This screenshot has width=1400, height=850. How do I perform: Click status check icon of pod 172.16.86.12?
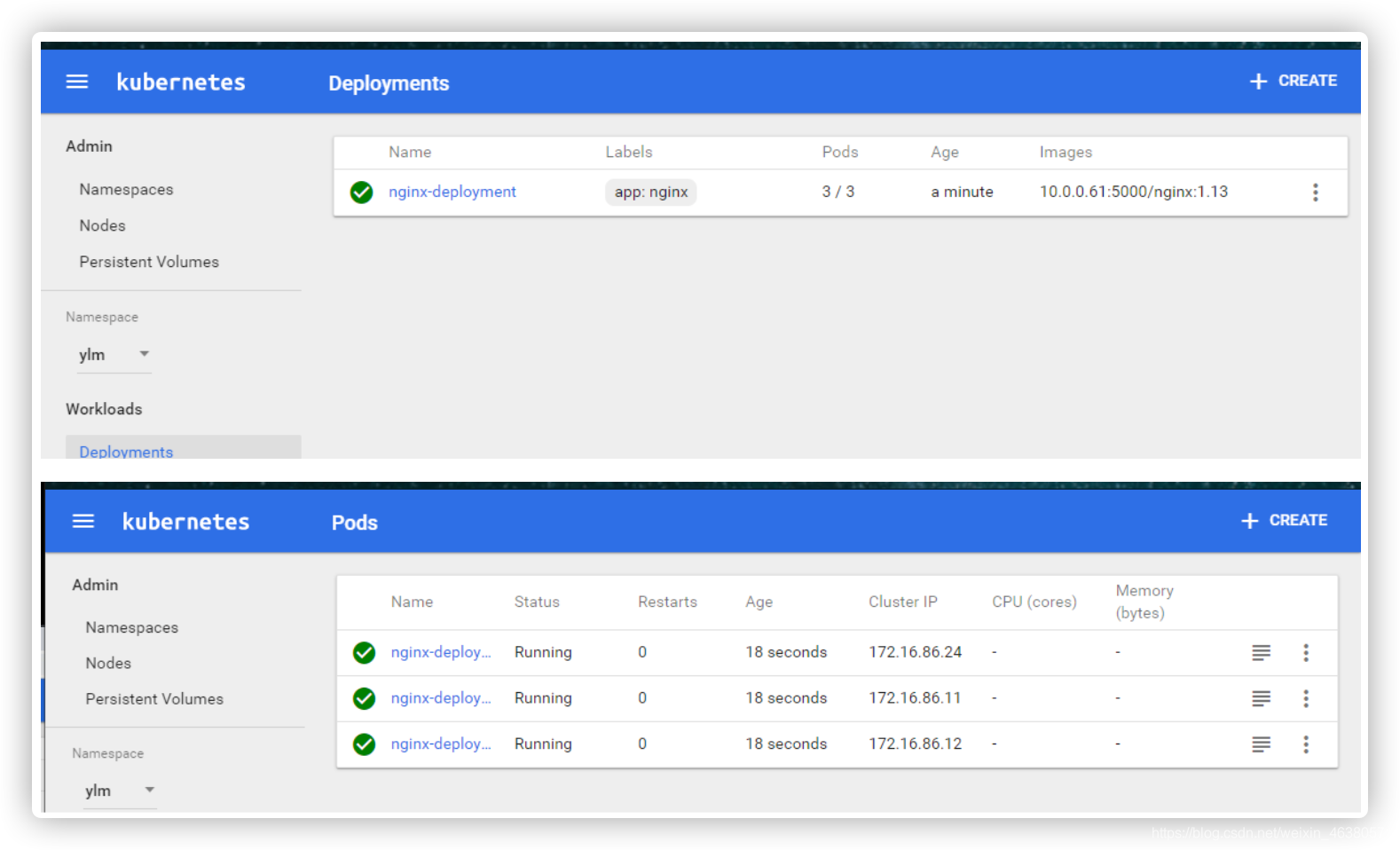[364, 744]
